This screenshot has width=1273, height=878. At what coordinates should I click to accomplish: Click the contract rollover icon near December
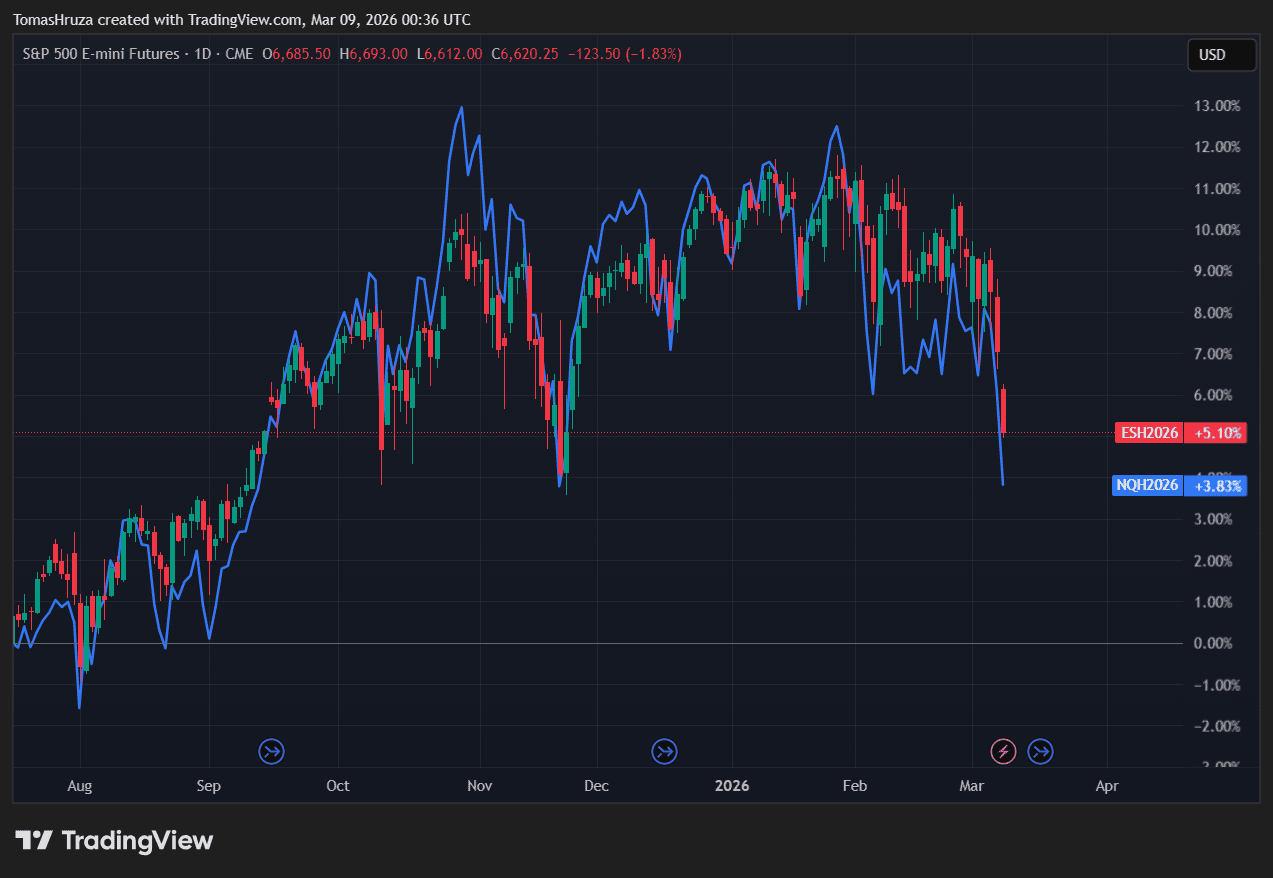click(x=664, y=751)
